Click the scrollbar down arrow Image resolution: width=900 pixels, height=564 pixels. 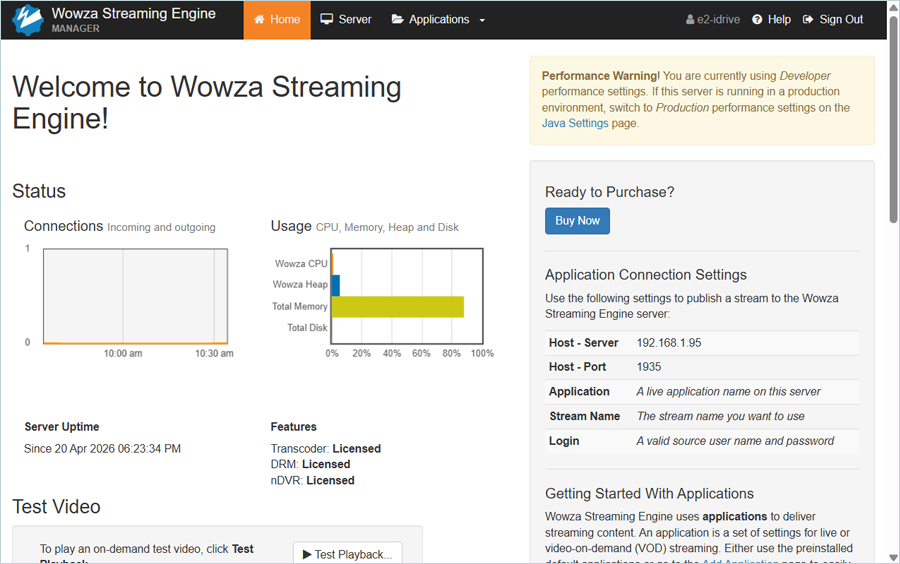tap(893, 557)
